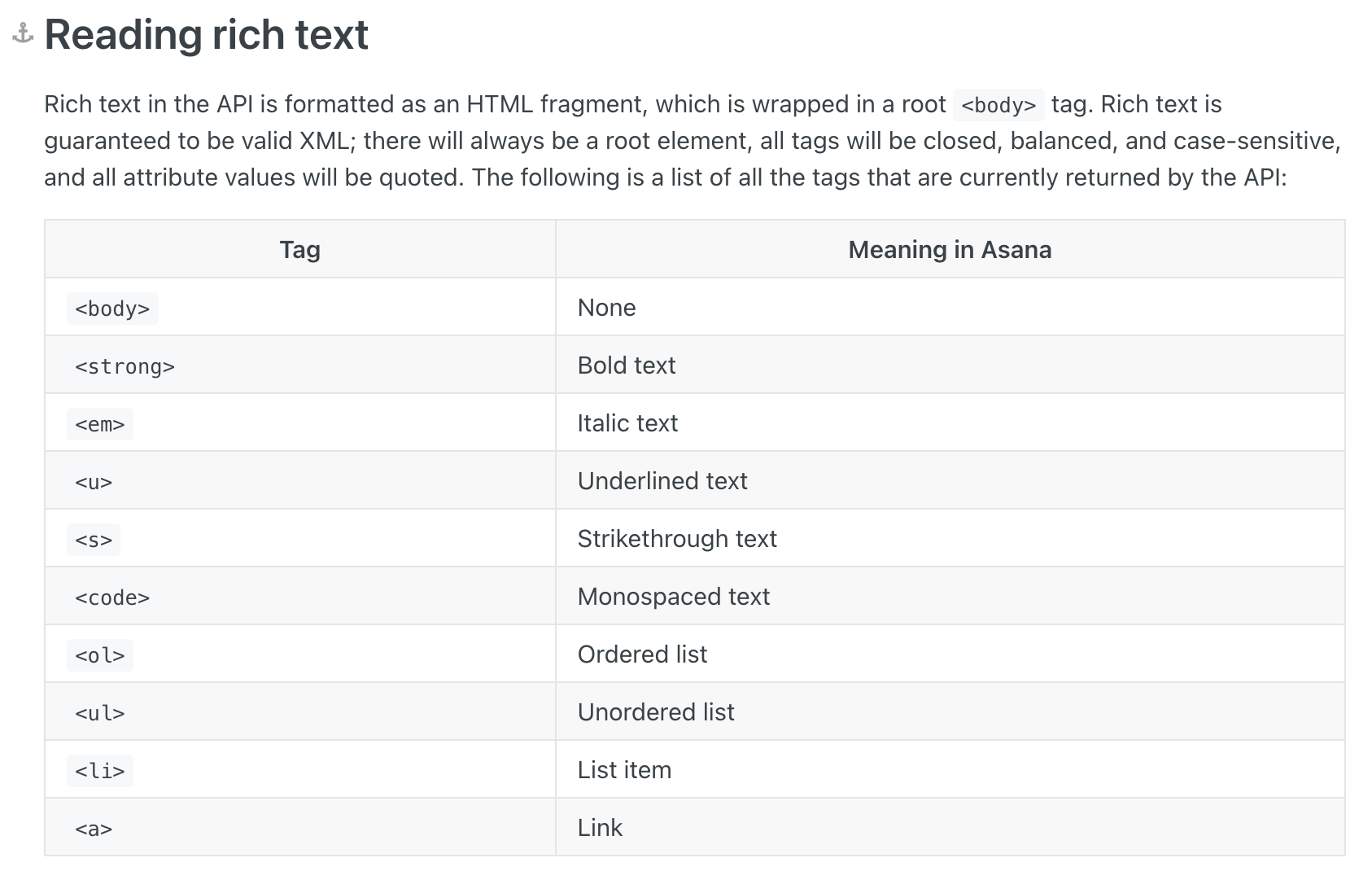Click the anchor icon beside the heading
Viewport: 1372px width, 871px height.
coord(23,34)
